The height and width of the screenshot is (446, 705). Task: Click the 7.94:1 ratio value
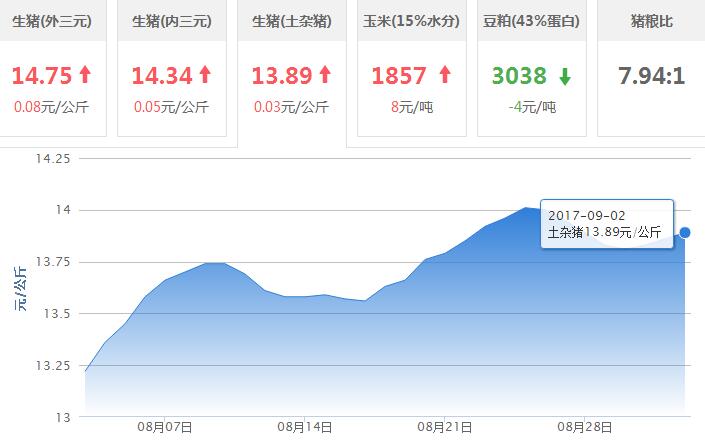pyautogui.click(x=651, y=76)
